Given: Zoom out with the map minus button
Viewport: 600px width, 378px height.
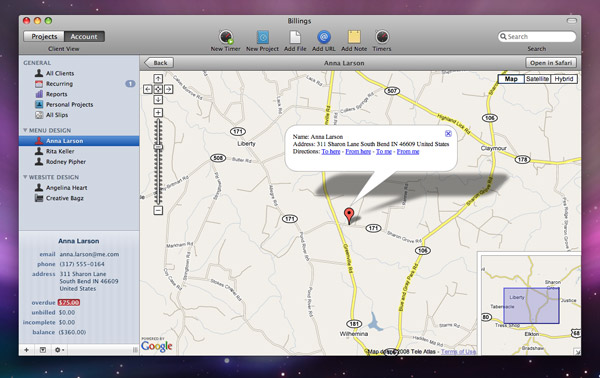Looking at the screenshot, I should coord(158,210).
